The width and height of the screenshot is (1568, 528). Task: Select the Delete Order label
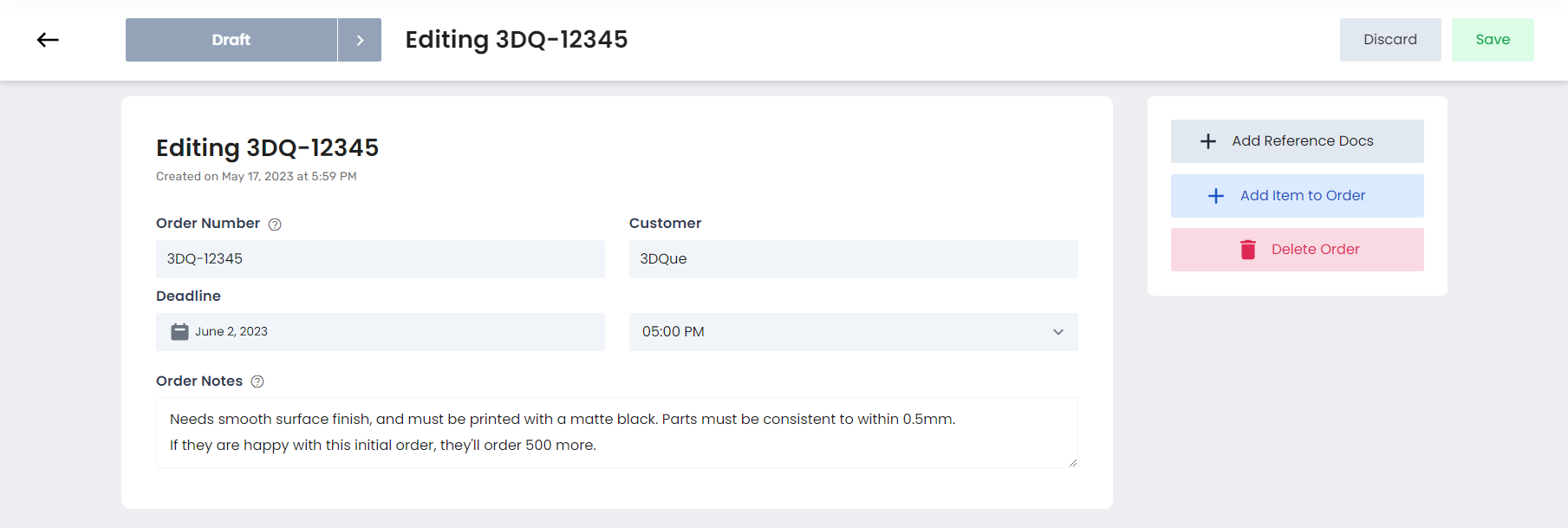tap(1315, 250)
